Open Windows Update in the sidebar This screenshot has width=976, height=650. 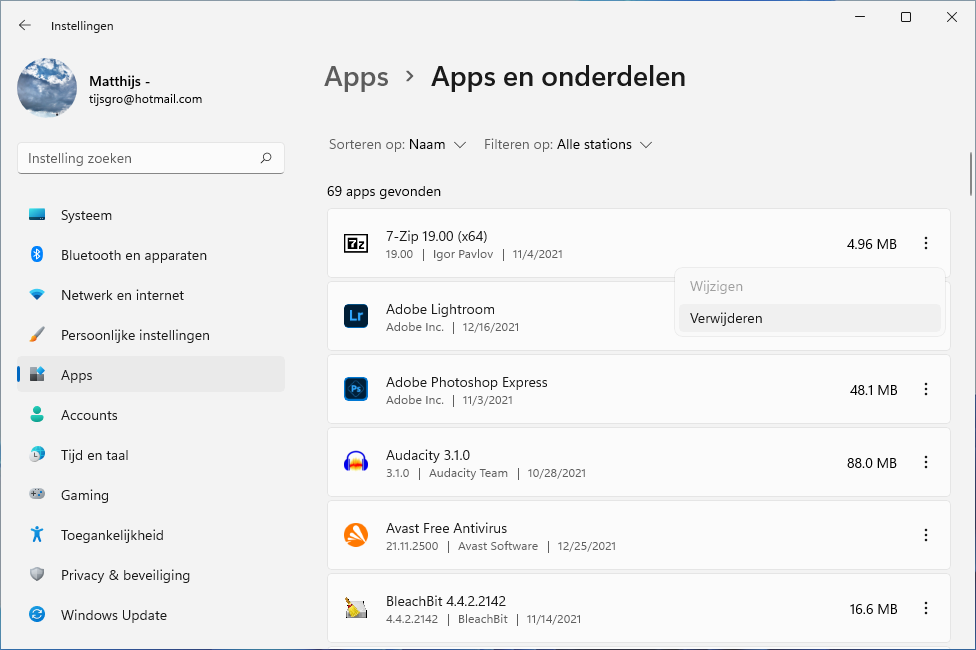point(113,615)
